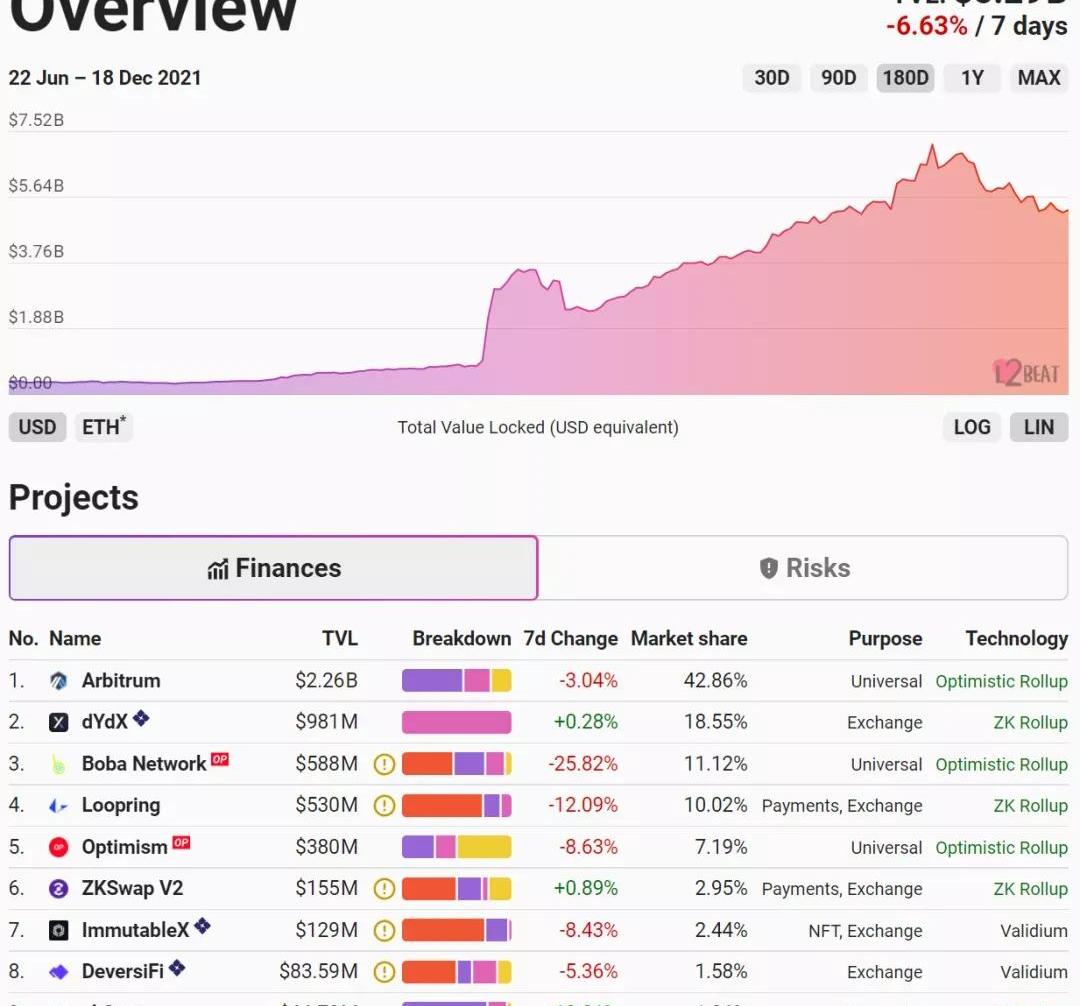This screenshot has height=1006, width=1080.
Task: Switch chart currency to USD
Action: [37, 427]
